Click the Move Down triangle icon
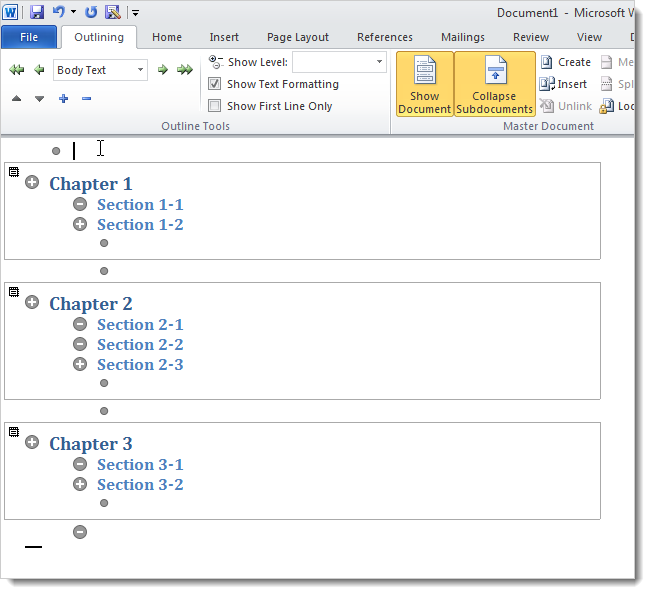 pyautogui.click(x=39, y=98)
